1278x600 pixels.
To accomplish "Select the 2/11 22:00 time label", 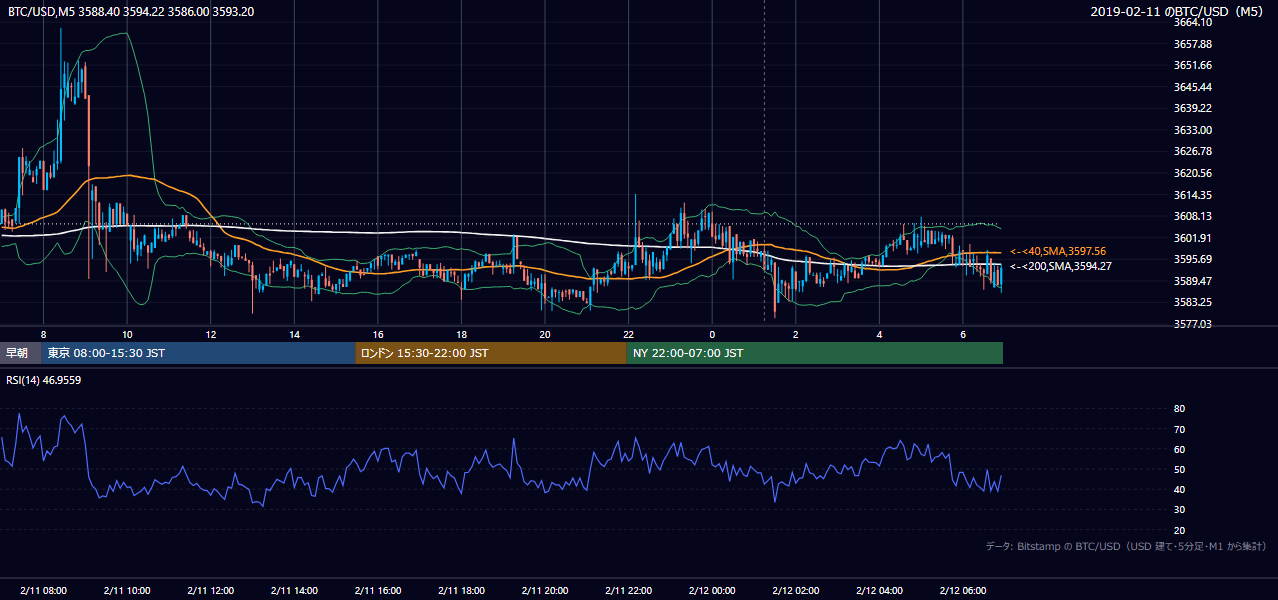I will pos(628,590).
